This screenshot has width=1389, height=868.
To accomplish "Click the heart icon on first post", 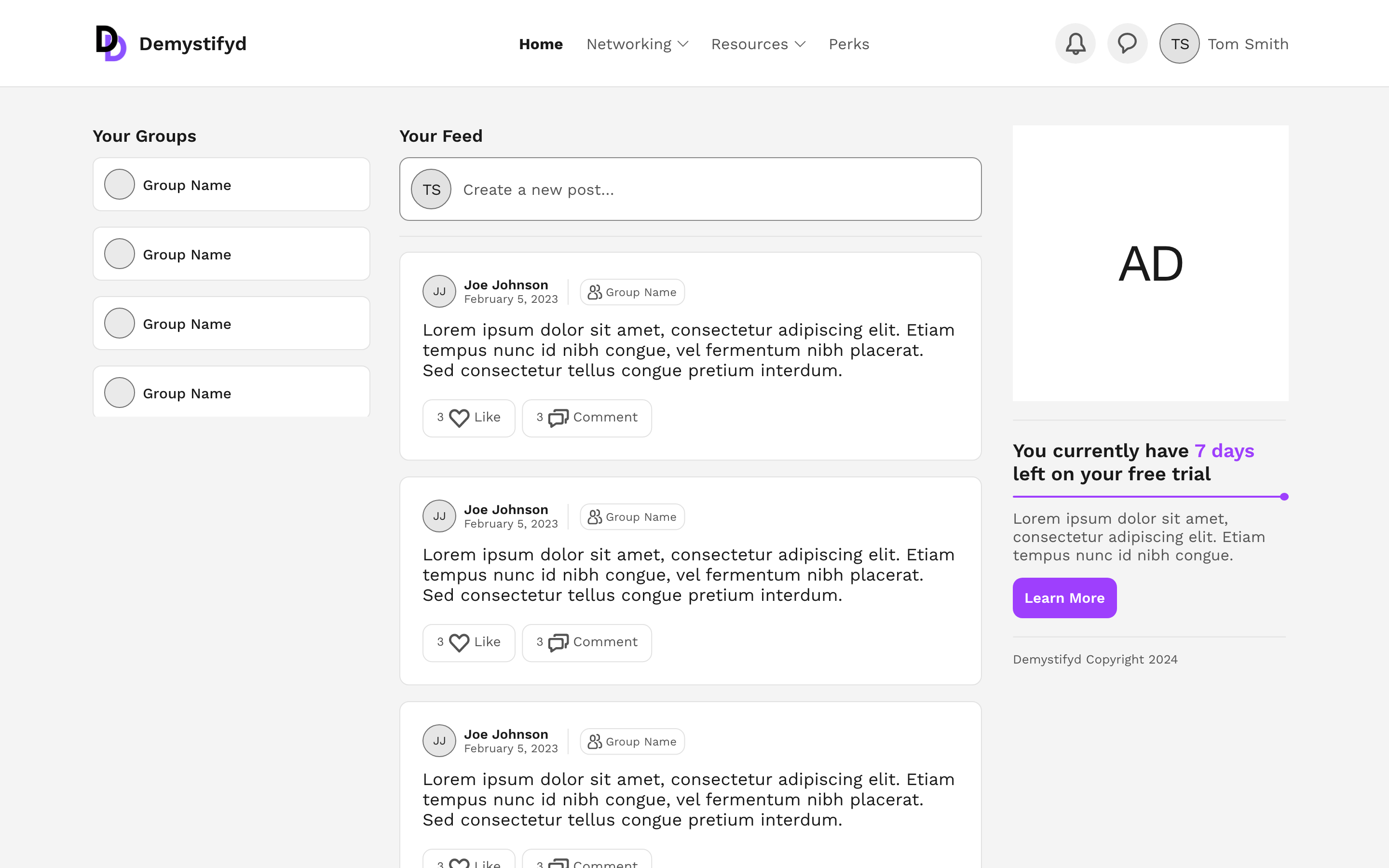I will pos(459,418).
